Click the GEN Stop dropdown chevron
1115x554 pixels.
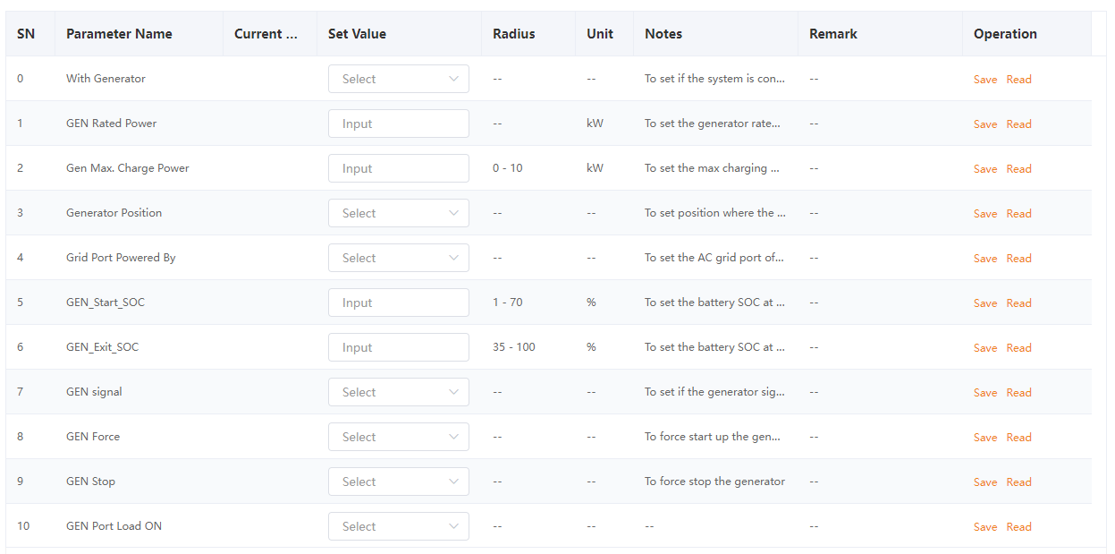point(454,481)
